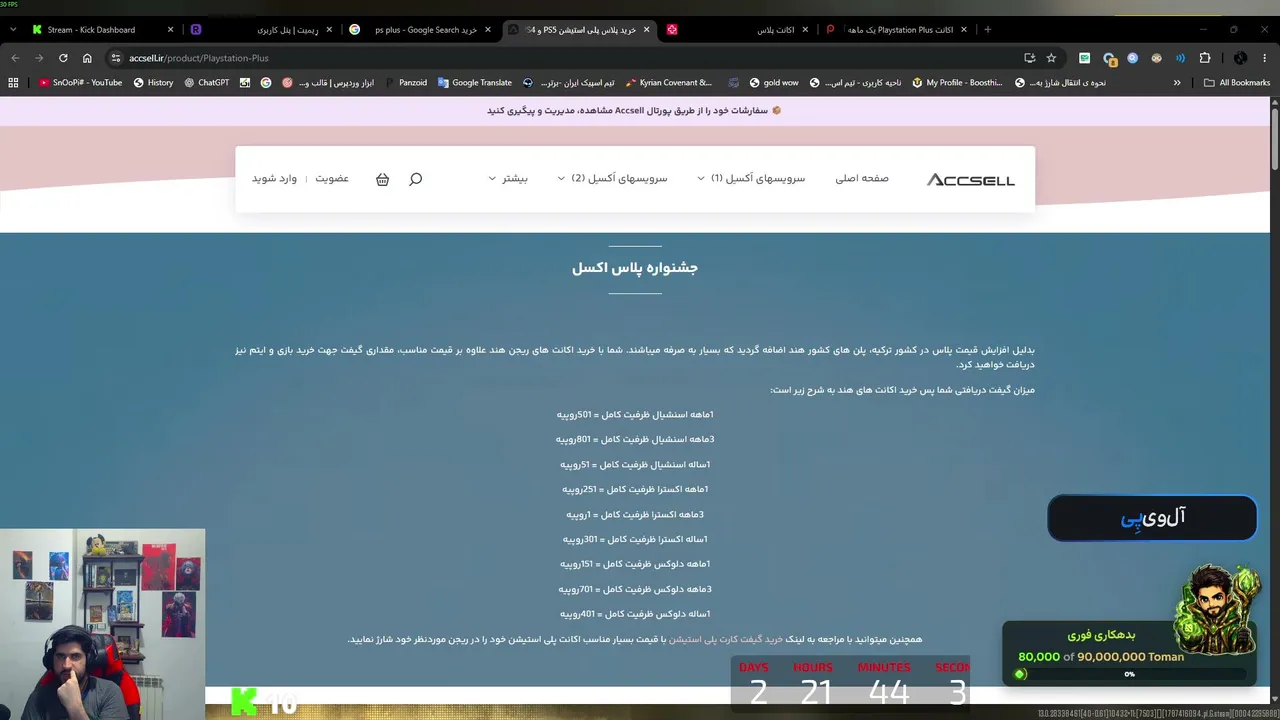Open the tab search dropdown arrow
1280x720 pixels.
point(13,30)
